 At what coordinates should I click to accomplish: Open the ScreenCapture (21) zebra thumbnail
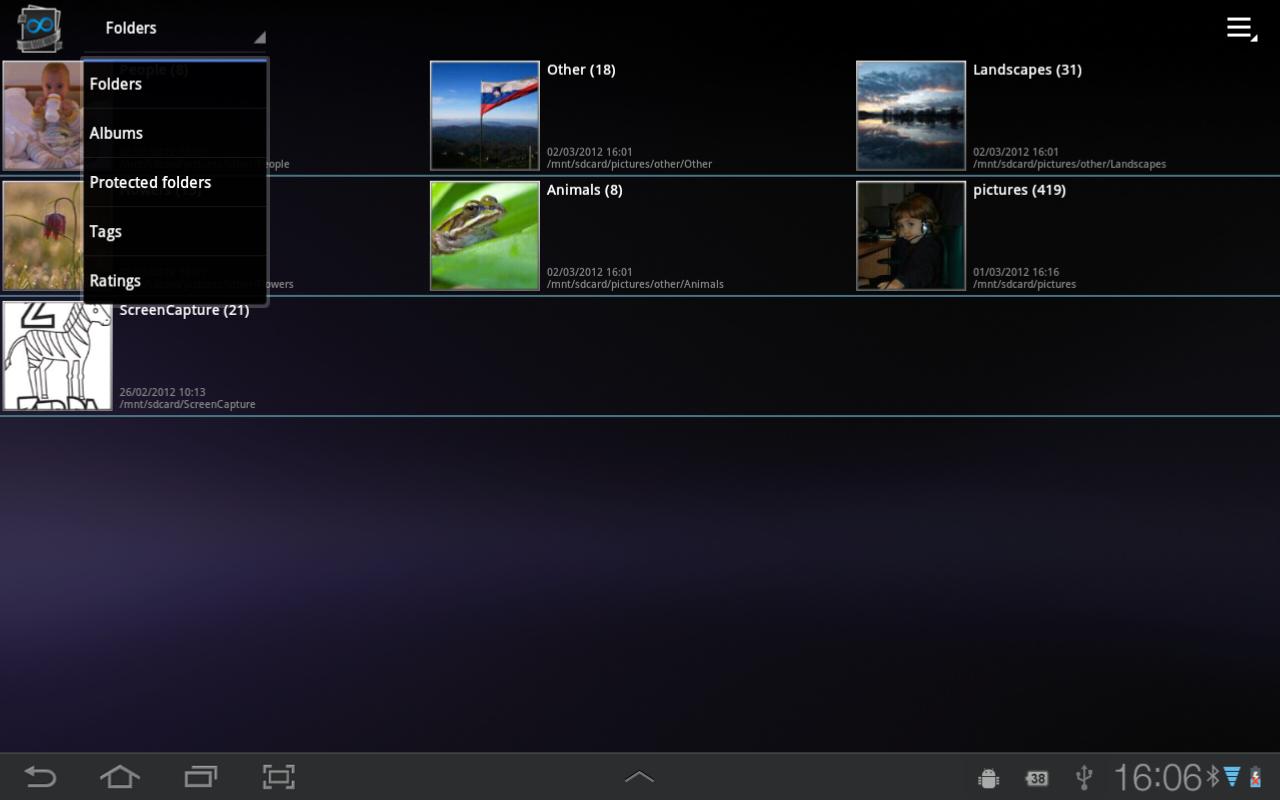[x=57, y=356]
